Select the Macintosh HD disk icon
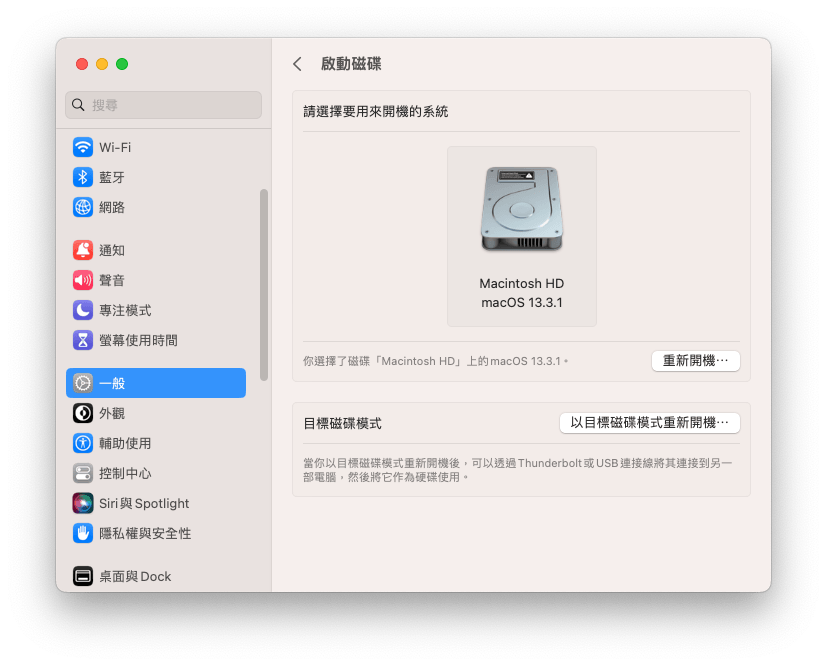 (x=522, y=209)
